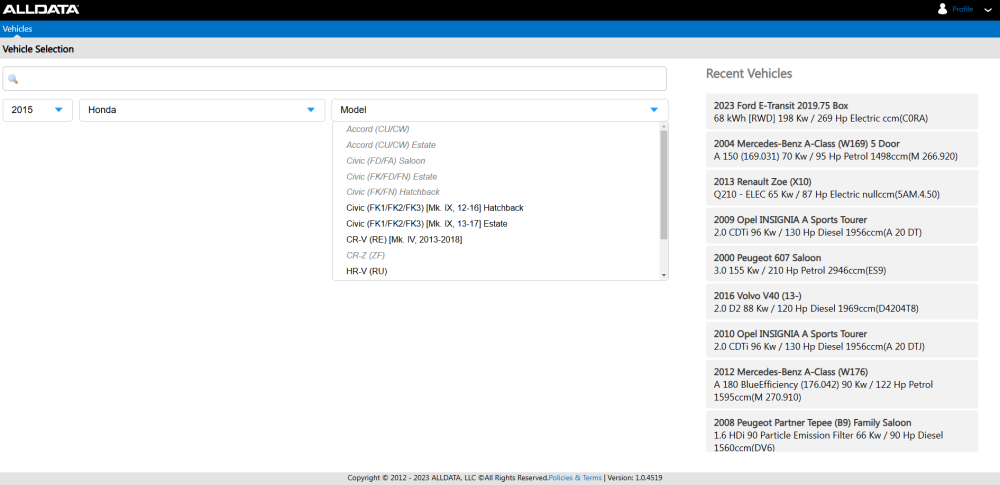Choose HR-V (RU) from model list

[366, 271]
